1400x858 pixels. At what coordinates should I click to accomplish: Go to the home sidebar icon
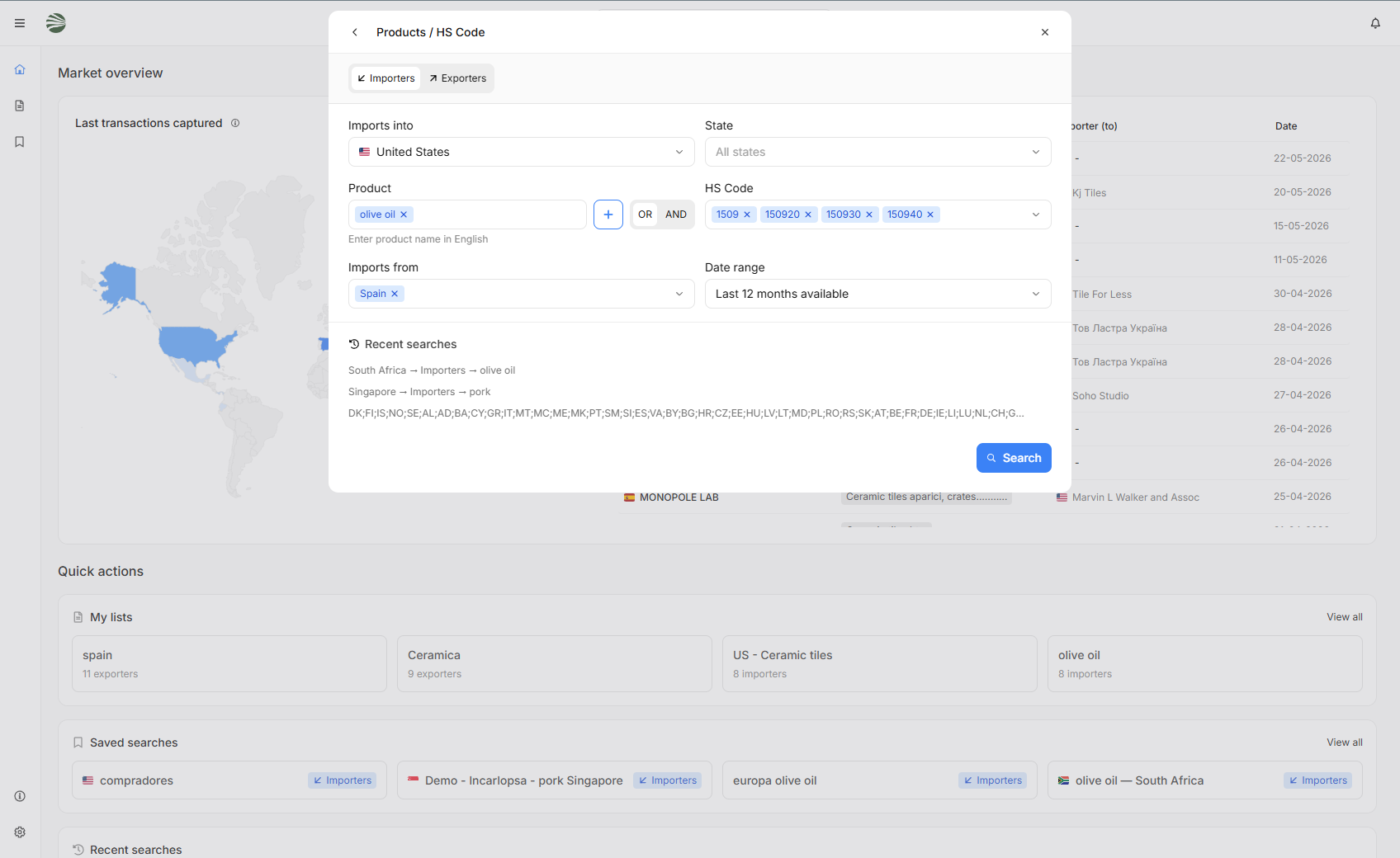20,69
